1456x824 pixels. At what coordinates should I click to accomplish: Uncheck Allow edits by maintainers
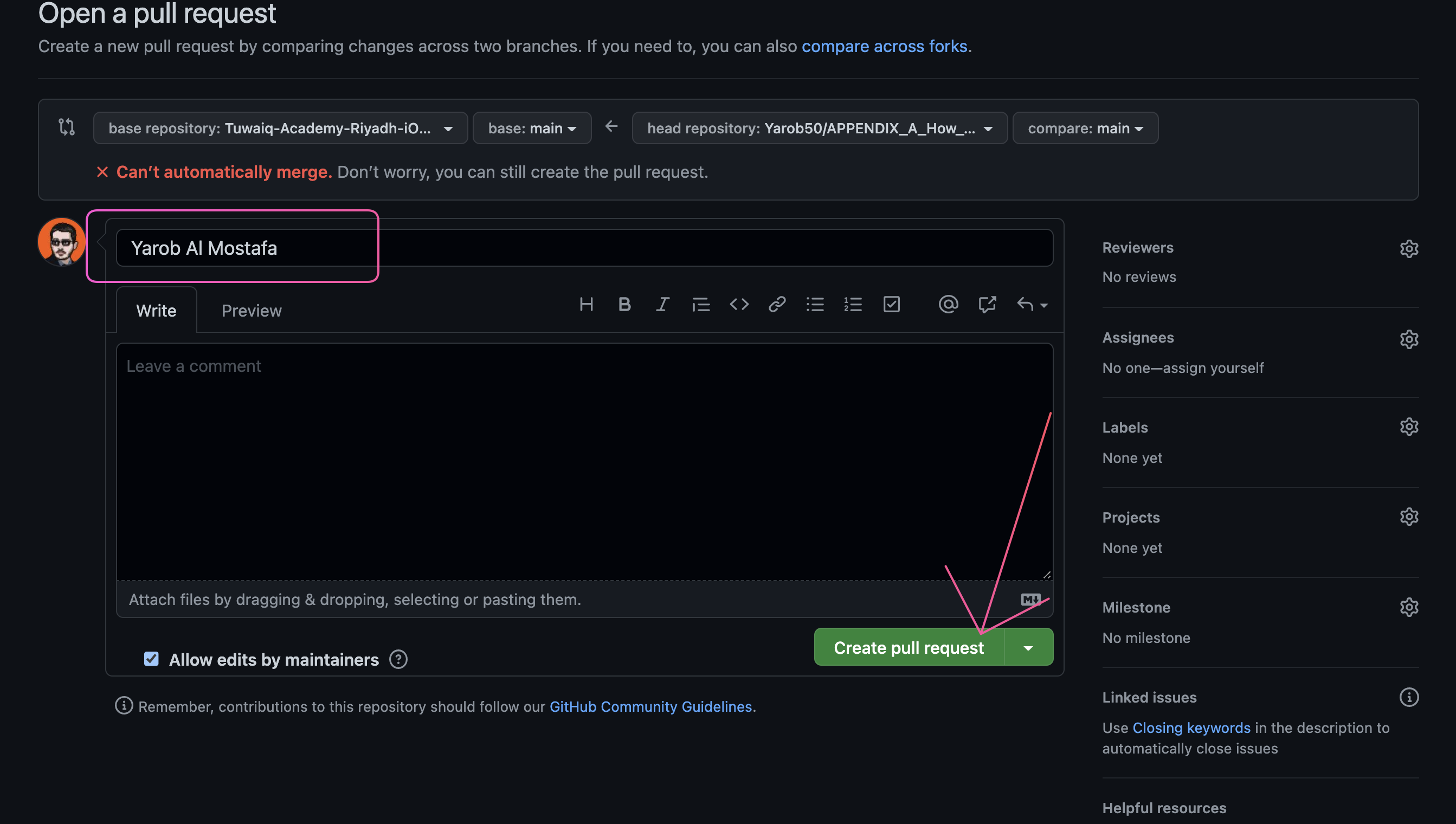(x=151, y=659)
